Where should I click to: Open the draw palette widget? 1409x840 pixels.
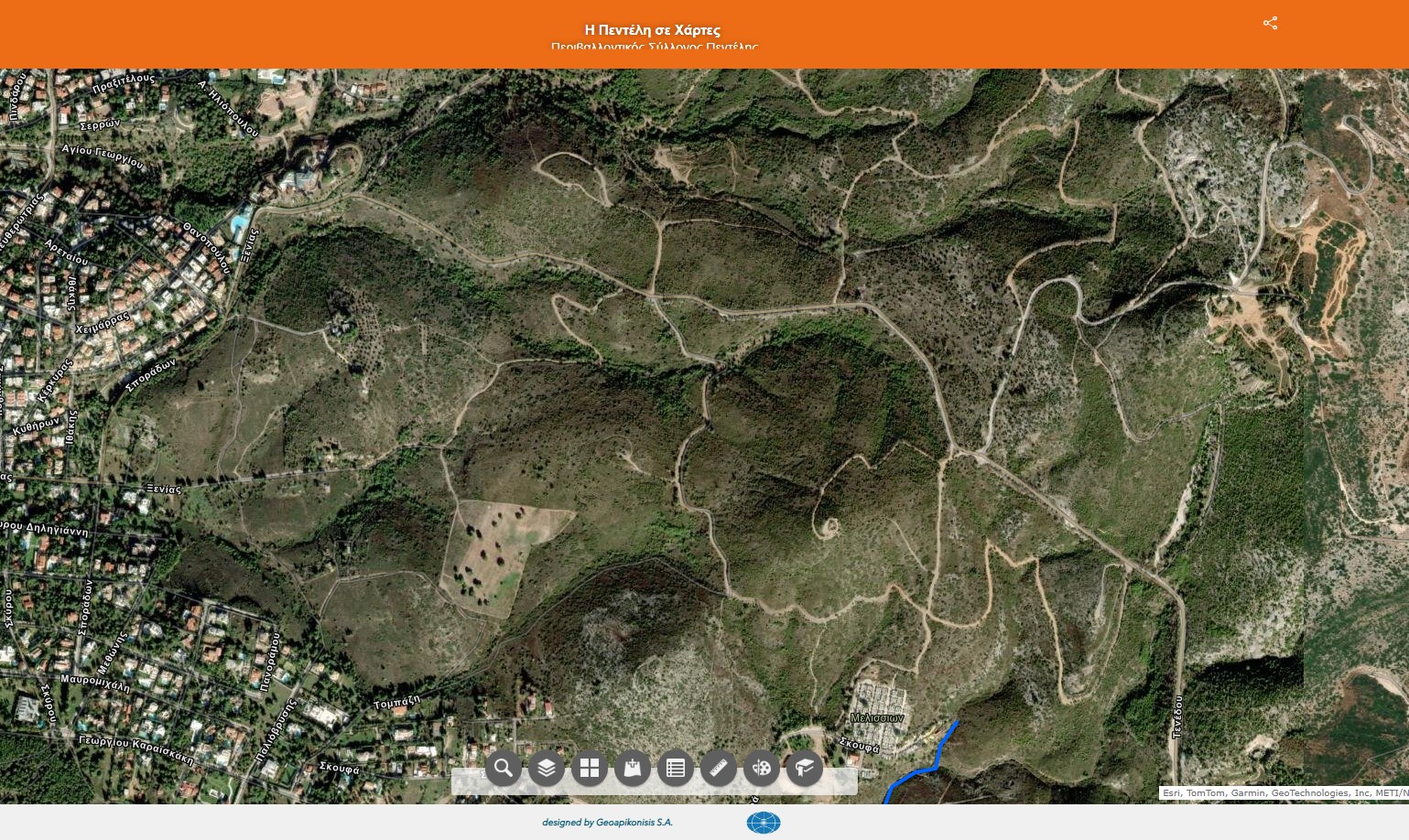tap(762, 768)
